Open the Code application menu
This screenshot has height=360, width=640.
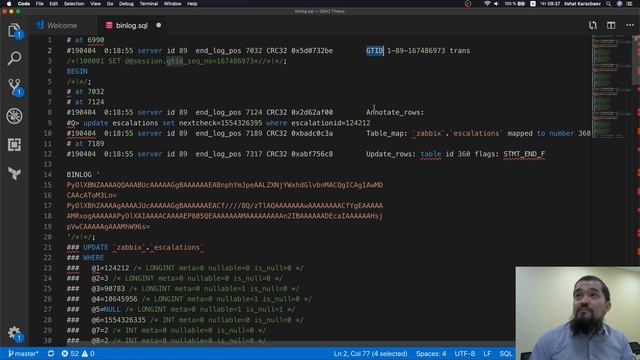[x=24, y=4]
